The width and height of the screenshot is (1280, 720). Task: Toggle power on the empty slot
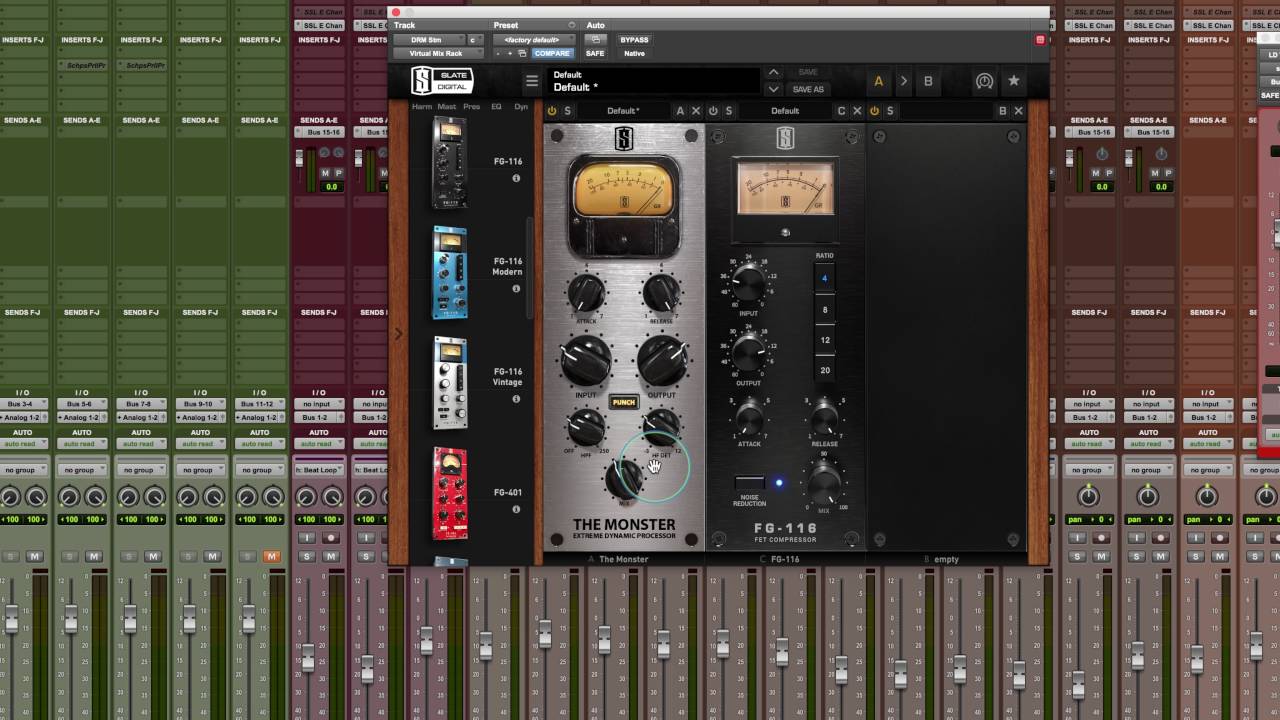tap(874, 111)
